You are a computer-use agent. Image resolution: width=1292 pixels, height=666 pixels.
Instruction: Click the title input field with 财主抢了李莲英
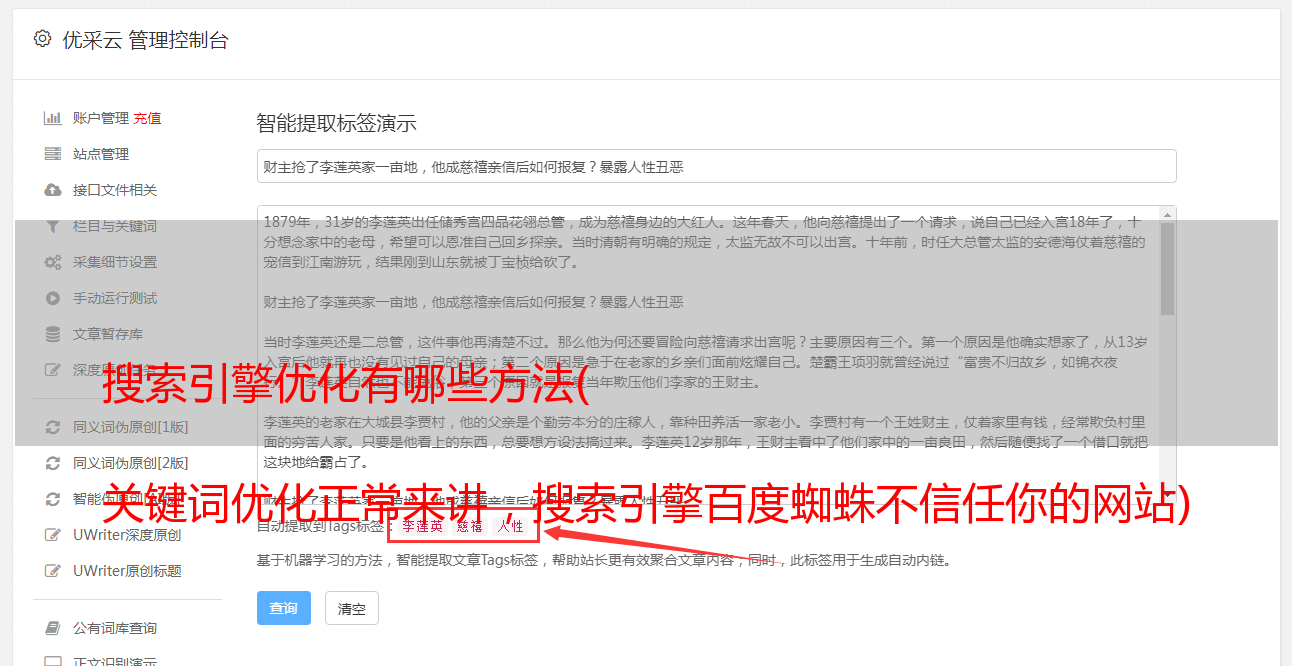coord(716,166)
